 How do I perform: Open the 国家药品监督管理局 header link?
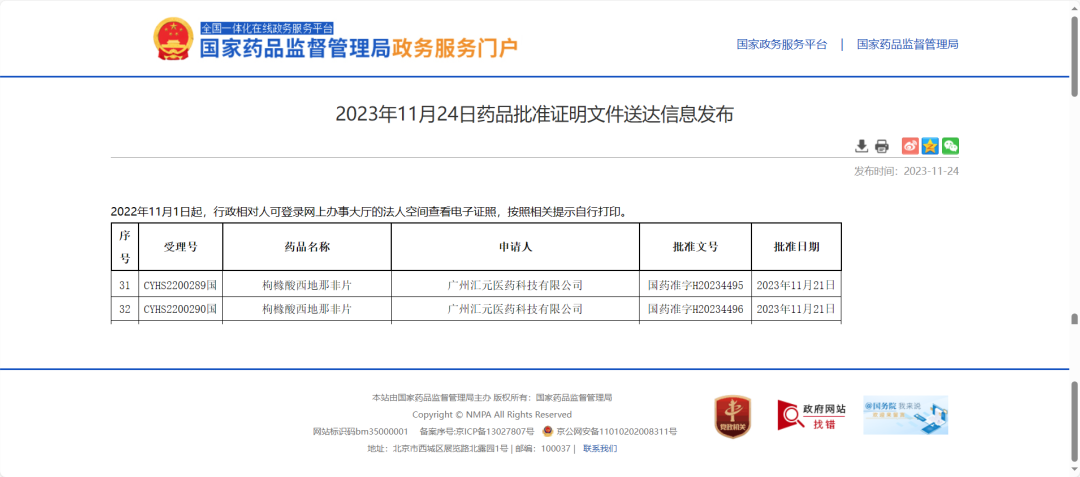907,44
